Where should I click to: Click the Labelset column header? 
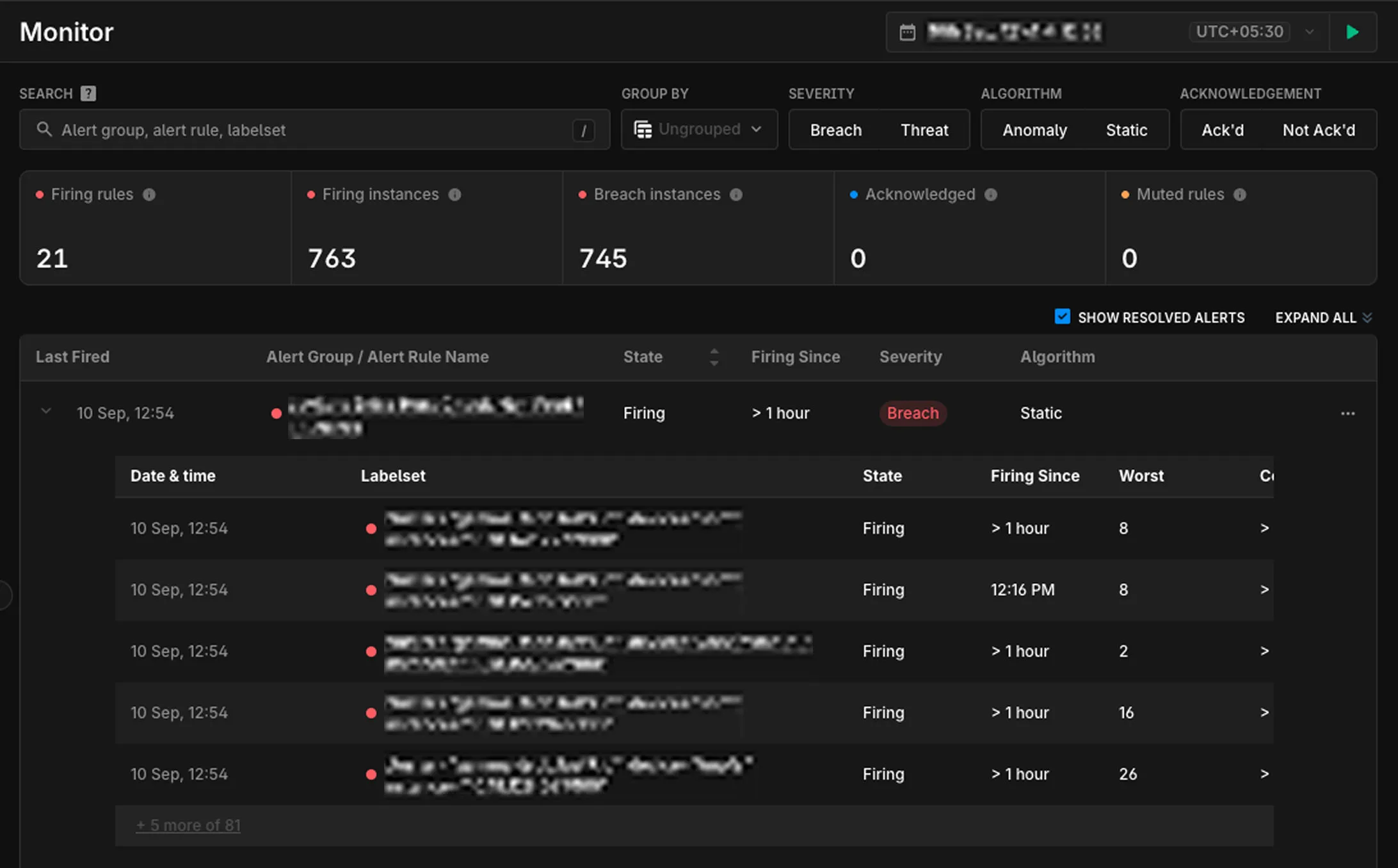click(x=393, y=476)
